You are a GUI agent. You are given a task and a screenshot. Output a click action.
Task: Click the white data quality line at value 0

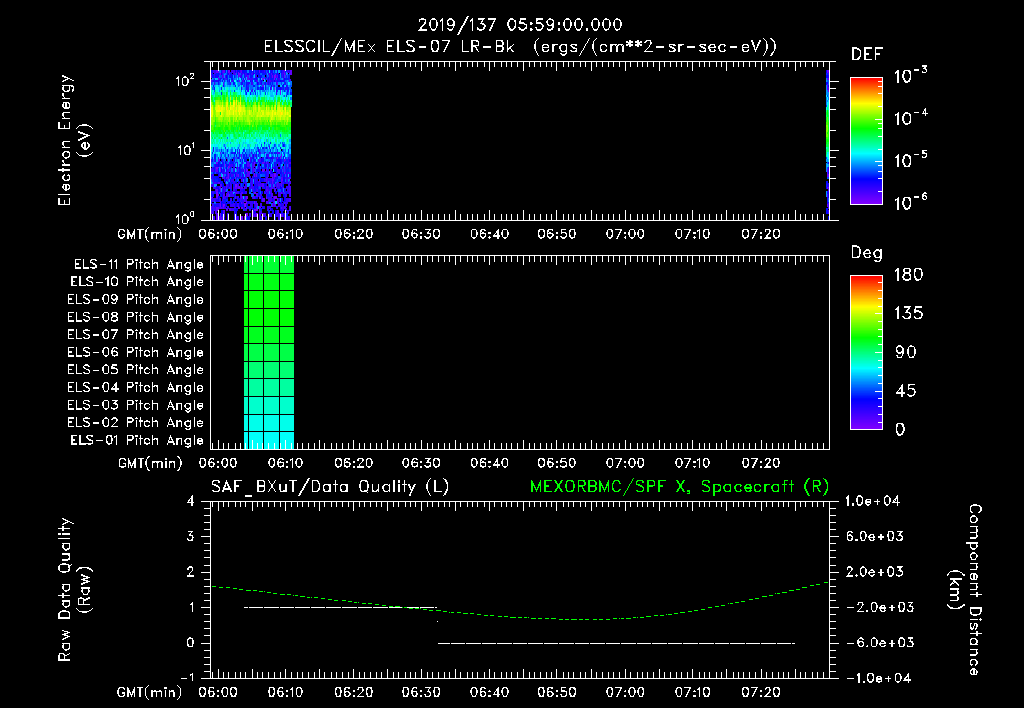coord(616,643)
